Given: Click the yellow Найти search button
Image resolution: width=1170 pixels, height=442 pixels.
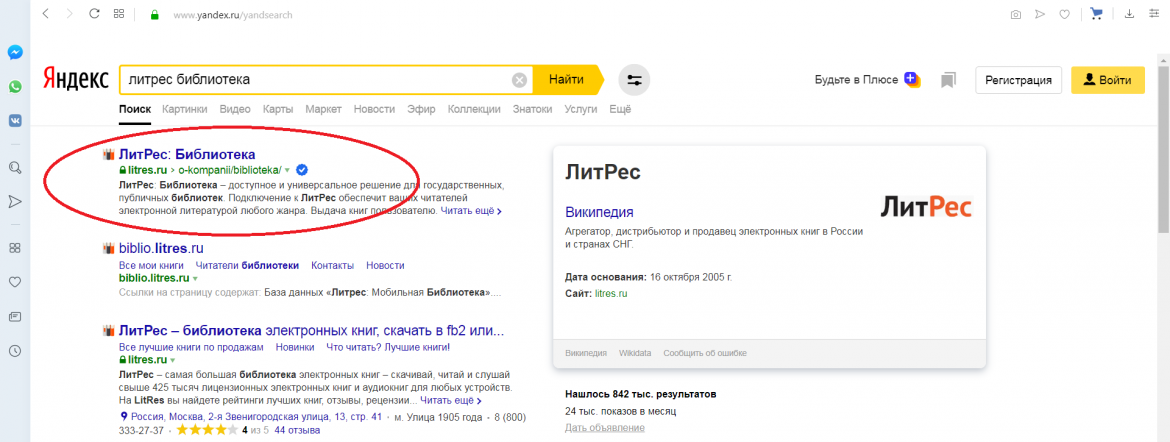Looking at the screenshot, I should tap(566, 80).
